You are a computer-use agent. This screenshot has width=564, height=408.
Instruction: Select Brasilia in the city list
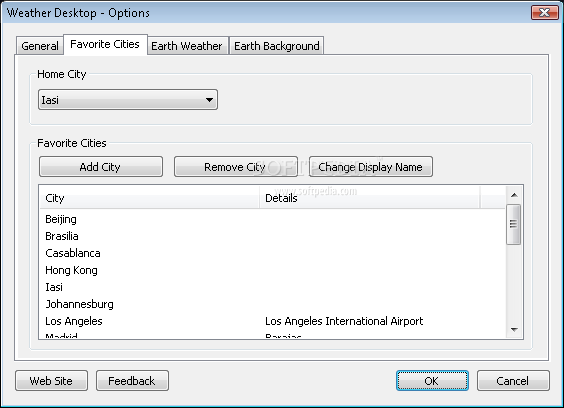point(62,236)
